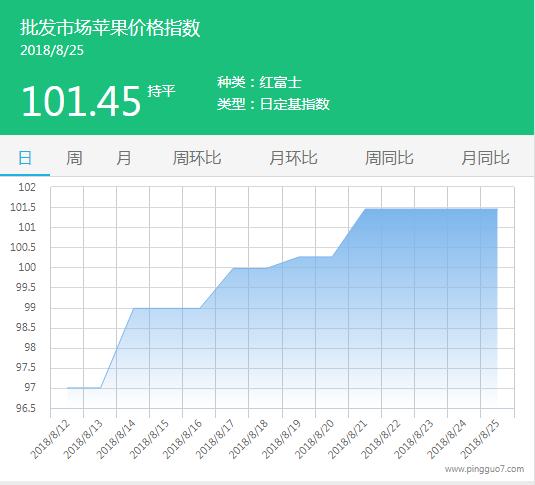Switch to 周环比 tab
This screenshot has width=535, height=485.
197,158
